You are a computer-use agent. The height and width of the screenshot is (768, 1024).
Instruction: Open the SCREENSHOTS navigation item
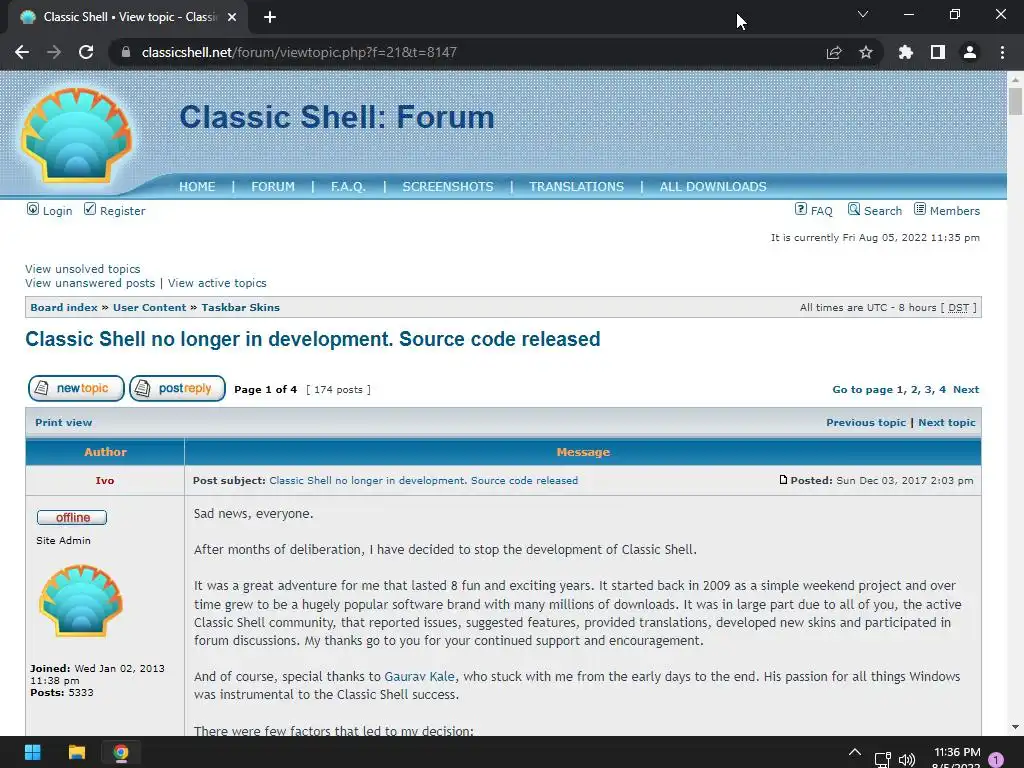[x=448, y=187]
